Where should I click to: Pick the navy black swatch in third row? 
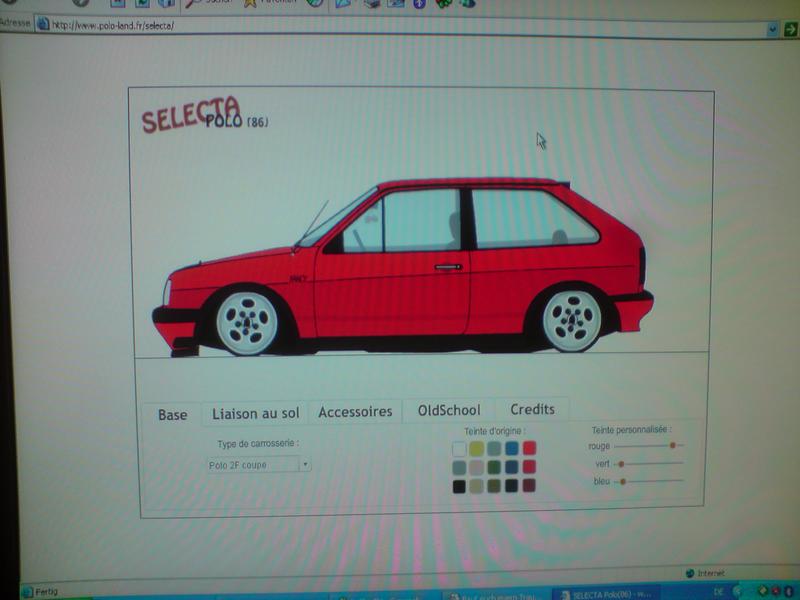[512, 485]
